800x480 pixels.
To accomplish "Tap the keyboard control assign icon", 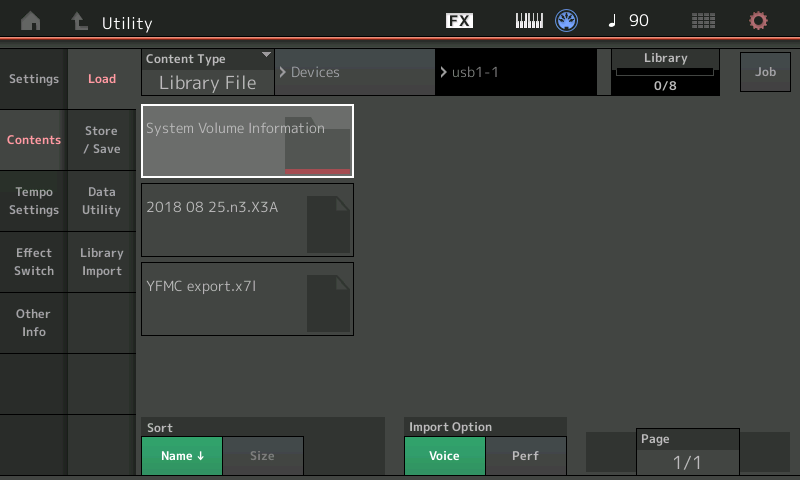I will [x=529, y=21].
